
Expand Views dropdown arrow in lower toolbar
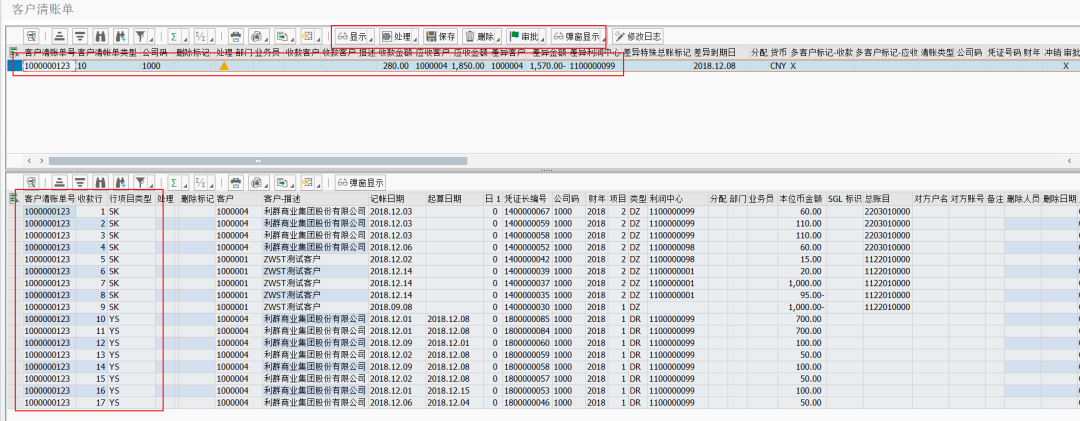coord(267,184)
